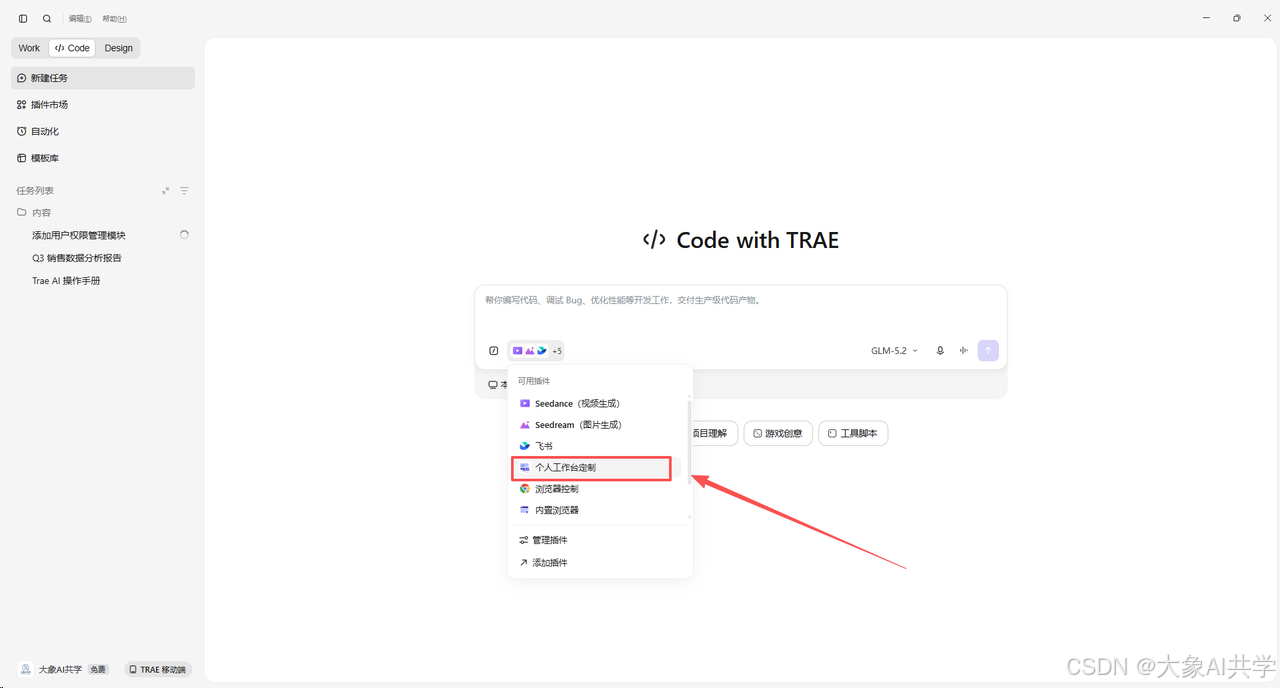Select the 个人工作台定制 plugin
Viewport: 1280px width, 688px height.
598,468
